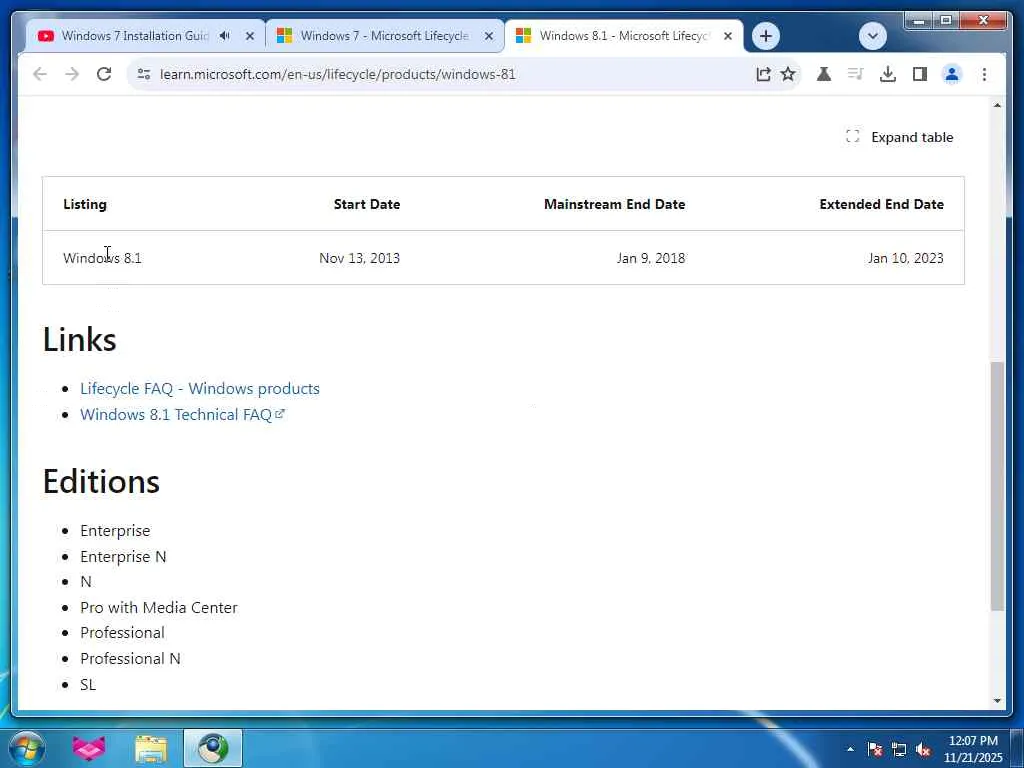
Task: Click the Start Date column header
Action: tap(367, 204)
